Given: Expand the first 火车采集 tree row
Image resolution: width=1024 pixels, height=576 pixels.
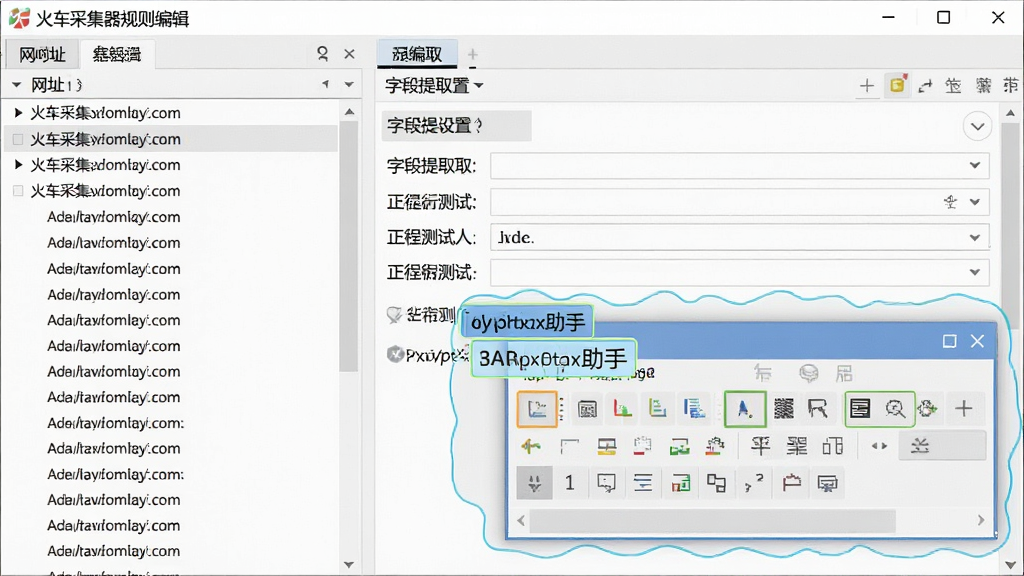Looking at the screenshot, I should click(18, 113).
